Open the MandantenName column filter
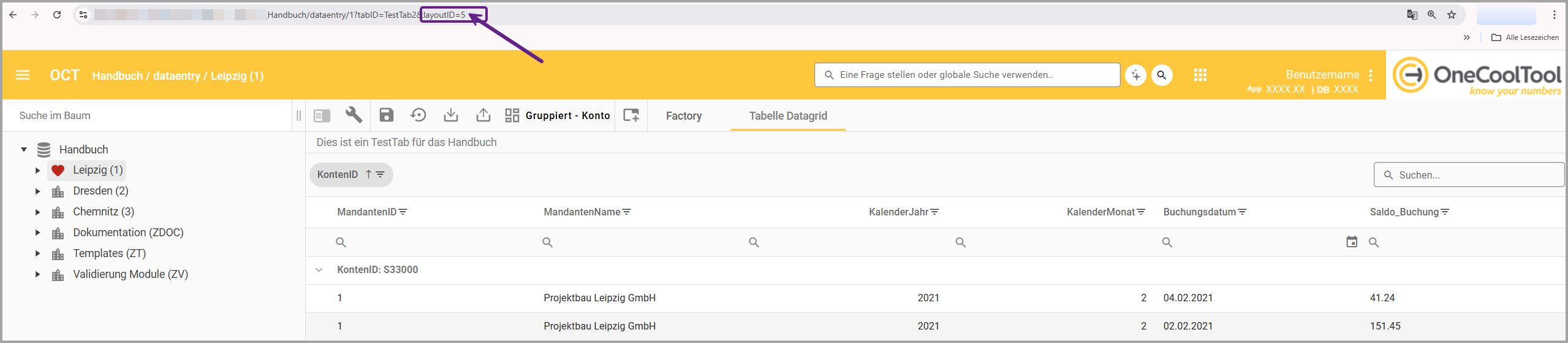The height and width of the screenshot is (343, 1568). pos(627,212)
